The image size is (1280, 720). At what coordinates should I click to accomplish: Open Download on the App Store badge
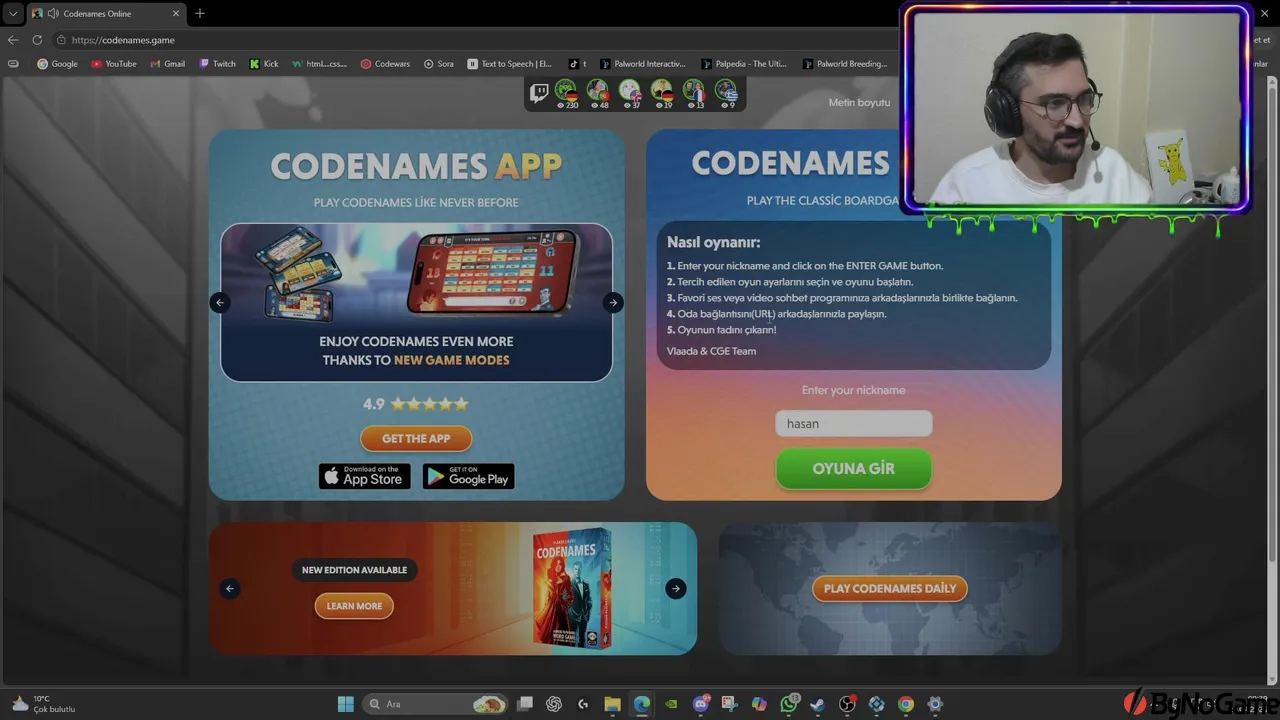(364, 476)
